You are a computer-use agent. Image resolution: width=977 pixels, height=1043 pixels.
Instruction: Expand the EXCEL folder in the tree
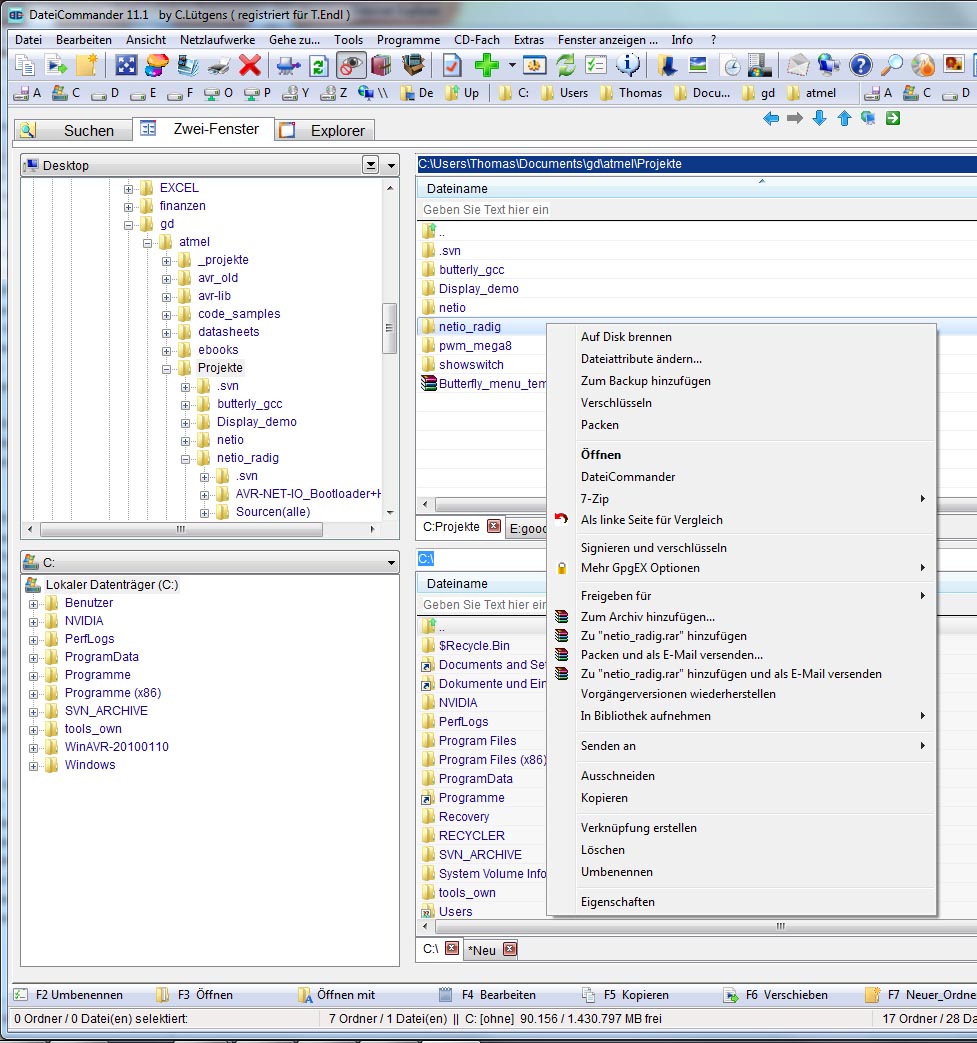pyautogui.click(x=129, y=188)
